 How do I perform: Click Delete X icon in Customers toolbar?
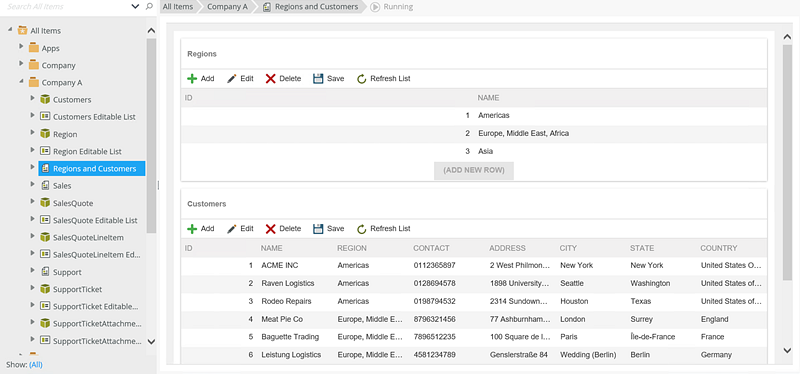pyautogui.click(x=270, y=229)
